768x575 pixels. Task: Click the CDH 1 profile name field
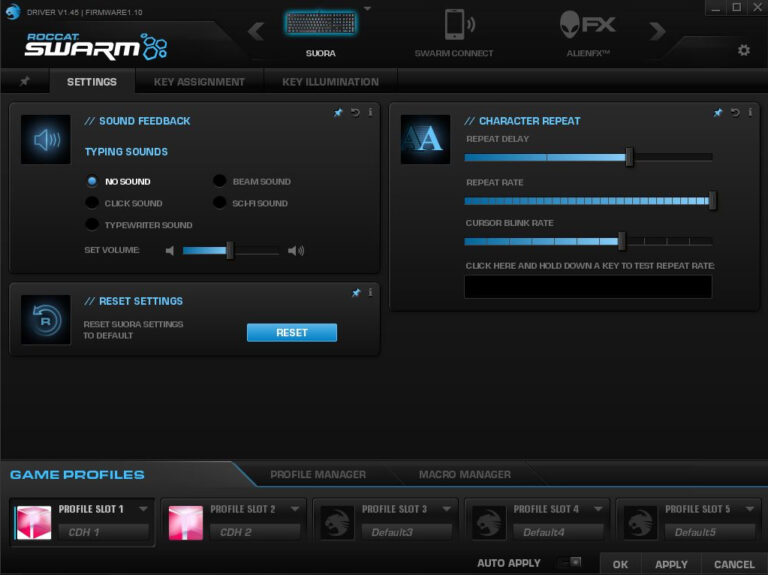(x=103, y=532)
